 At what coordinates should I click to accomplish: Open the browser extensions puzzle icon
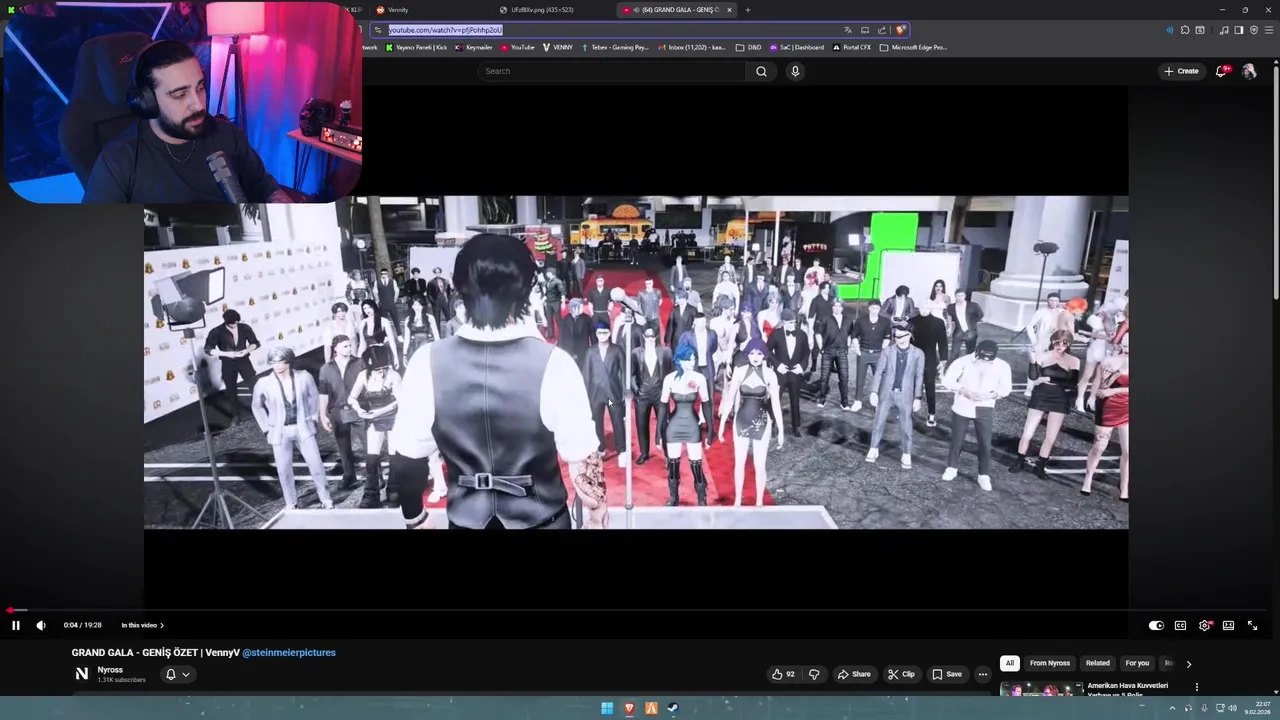coord(1185,30)
